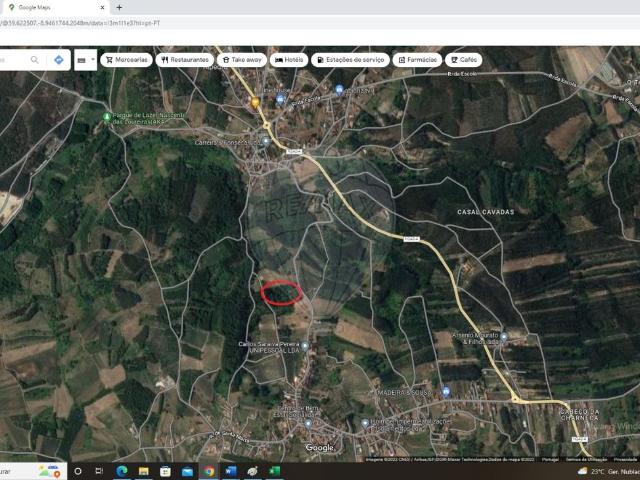Click the red circled plot on map

282,292
